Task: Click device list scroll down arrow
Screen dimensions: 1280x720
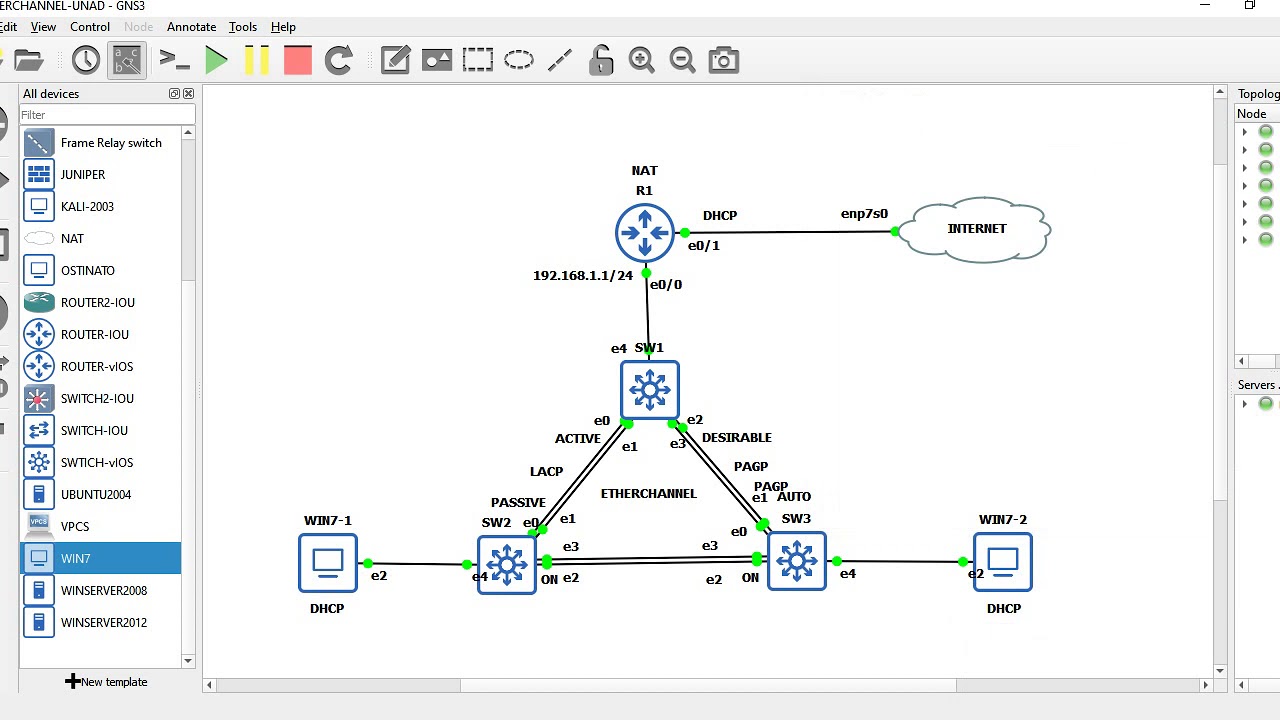Action: (188, 661)
